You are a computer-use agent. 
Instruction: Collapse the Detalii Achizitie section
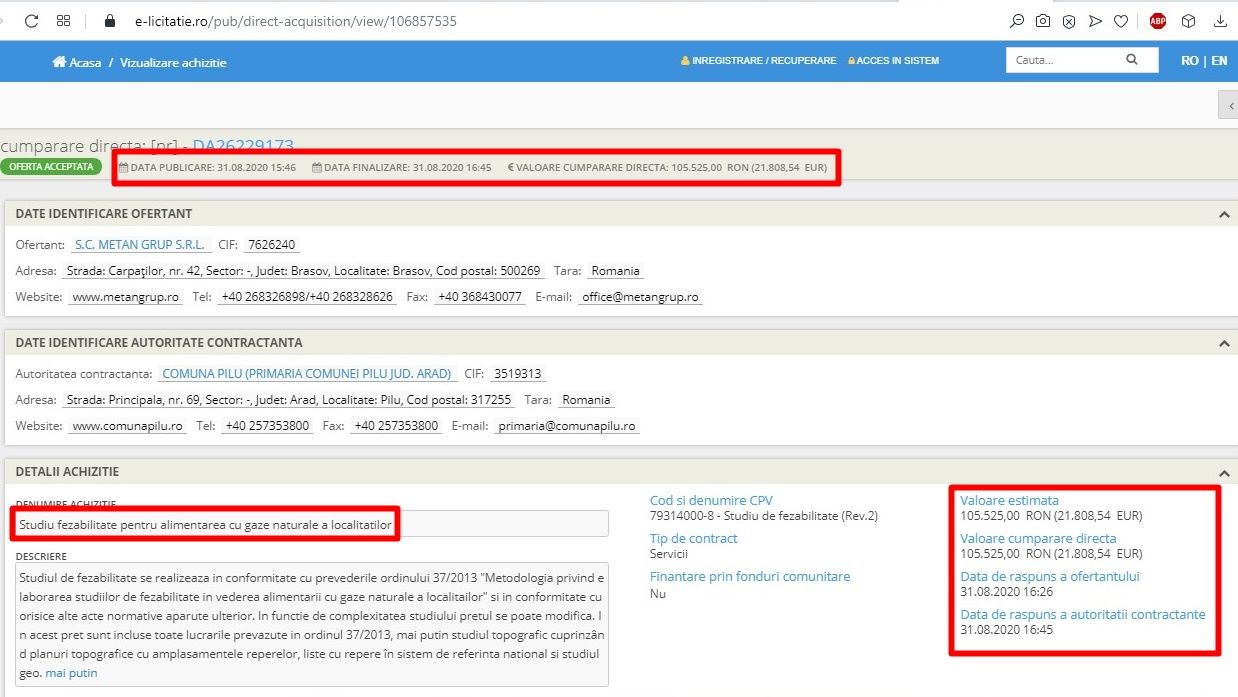pyautogui.click(x=1224, y=472)
